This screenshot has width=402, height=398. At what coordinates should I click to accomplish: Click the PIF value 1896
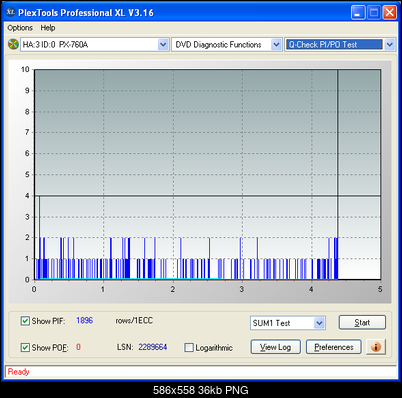pyautogui.click(x=84, y=321)
